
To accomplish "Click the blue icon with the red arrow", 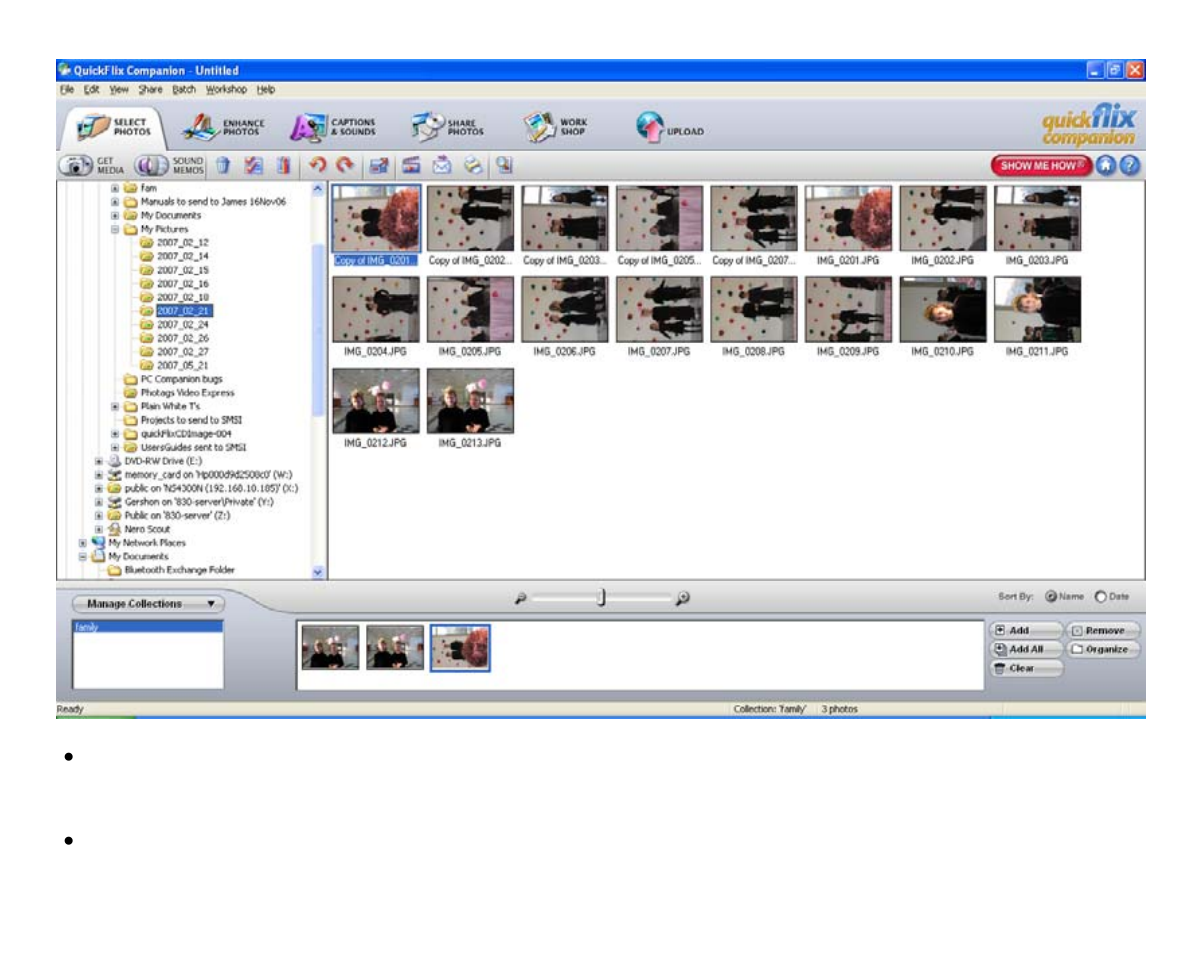I will coord(379,165).
